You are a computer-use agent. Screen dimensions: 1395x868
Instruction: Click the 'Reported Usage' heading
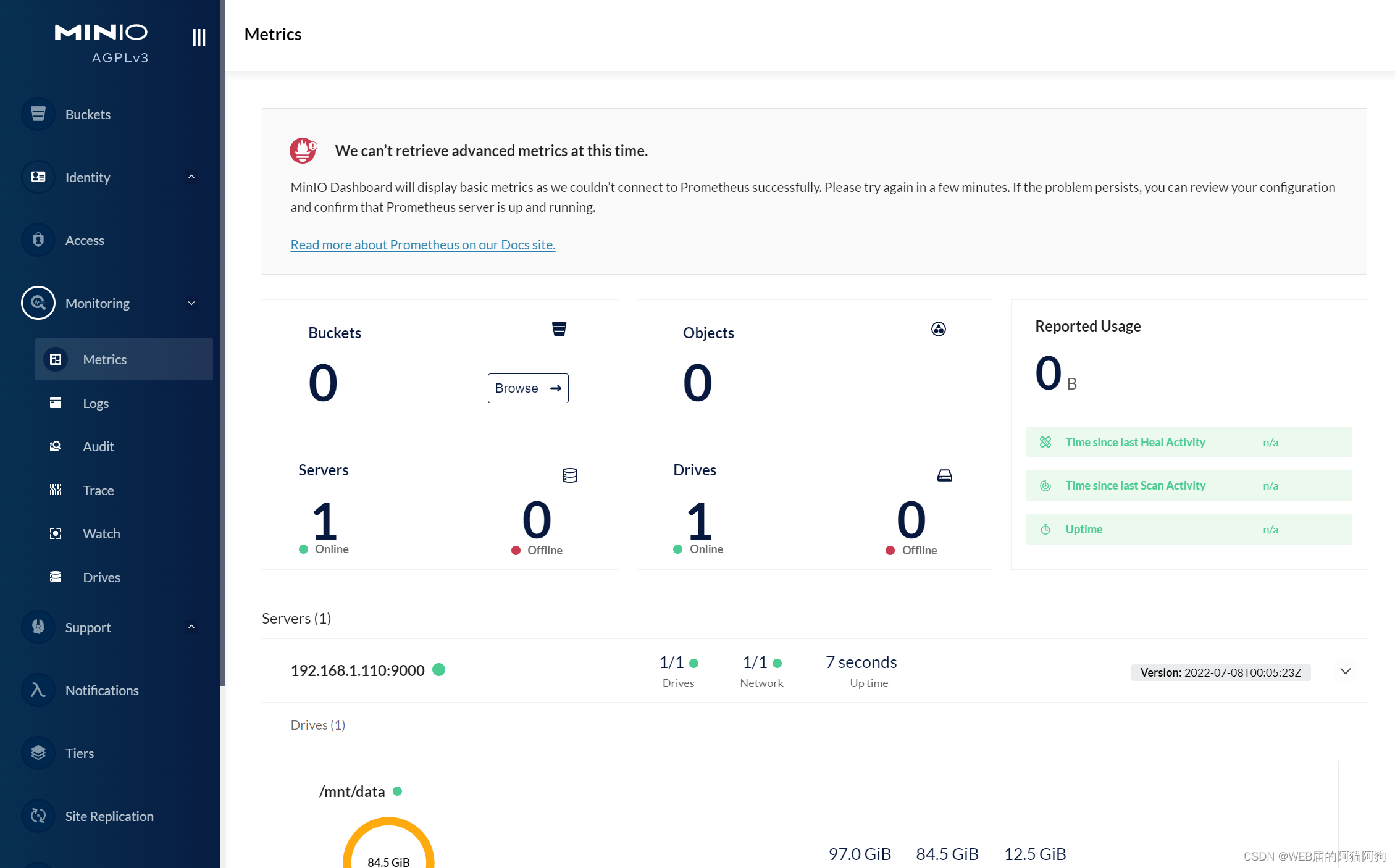1088,326
